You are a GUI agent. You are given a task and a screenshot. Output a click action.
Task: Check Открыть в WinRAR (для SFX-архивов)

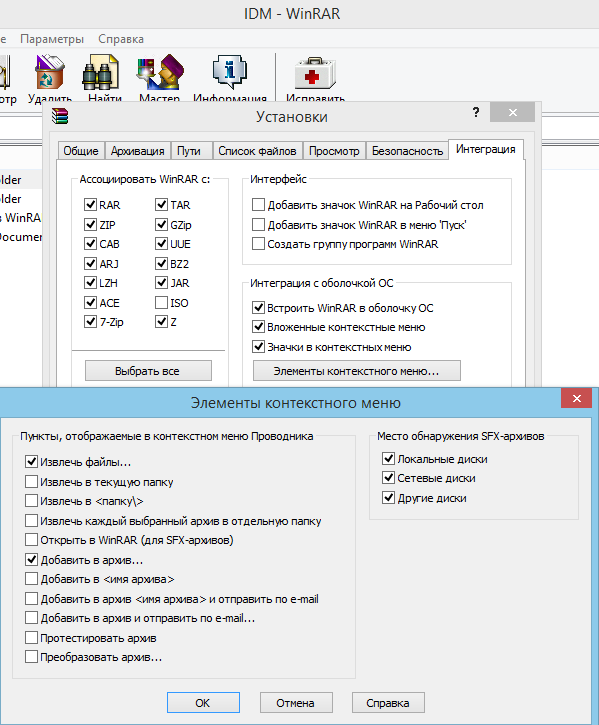(31, 540)
